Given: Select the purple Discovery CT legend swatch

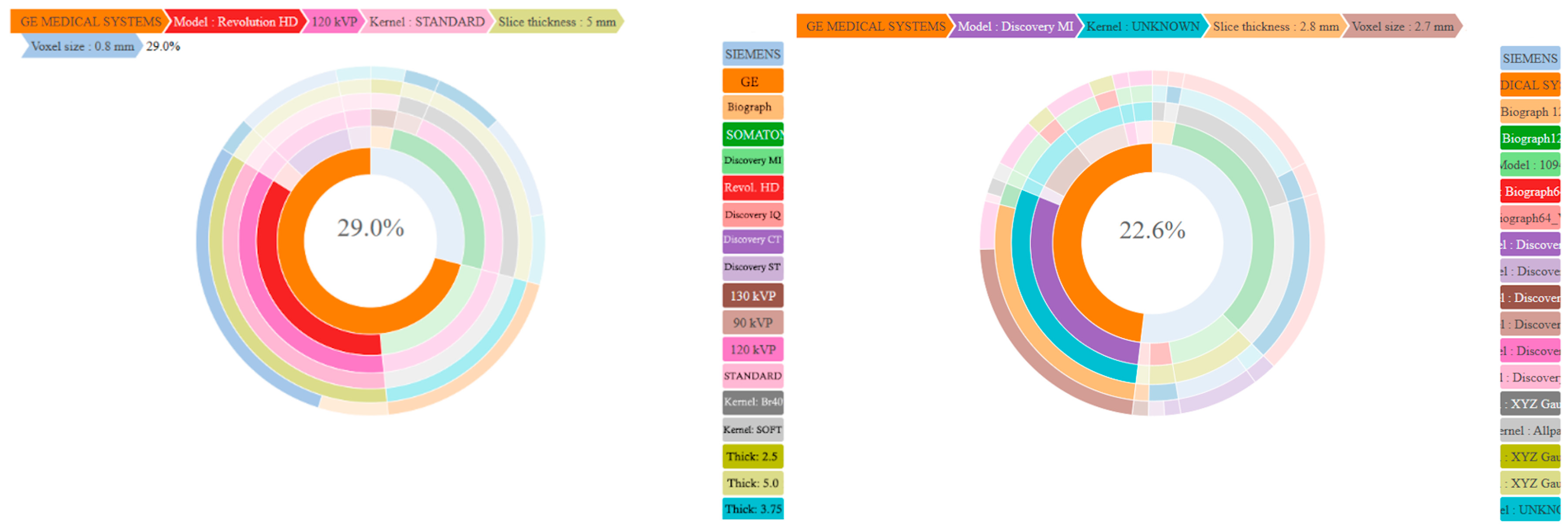Looking at the screenshot, I should (753, 241).
